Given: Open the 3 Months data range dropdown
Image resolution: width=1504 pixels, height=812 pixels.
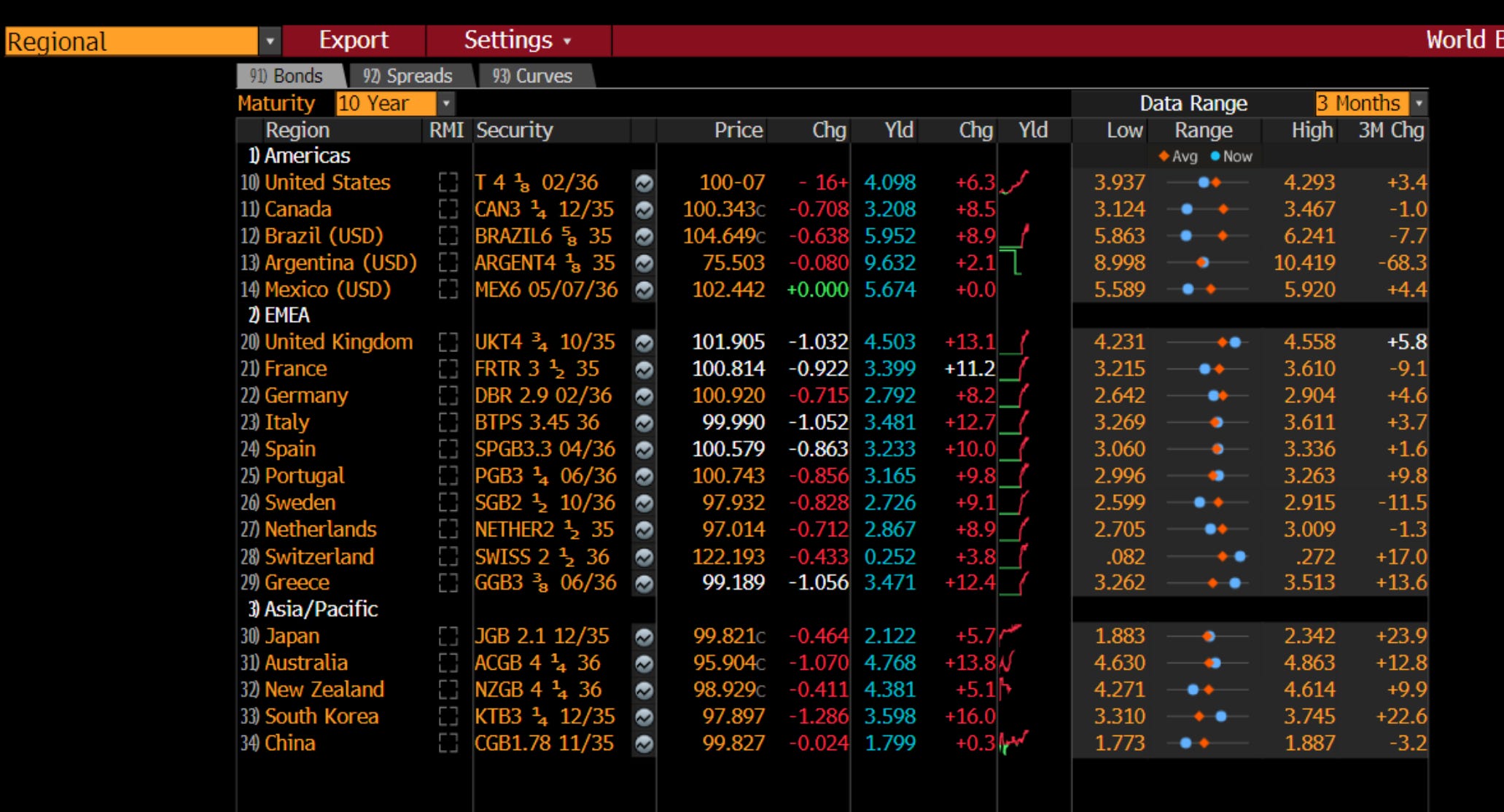Looking at the screenshot, I should (1419, 104).
